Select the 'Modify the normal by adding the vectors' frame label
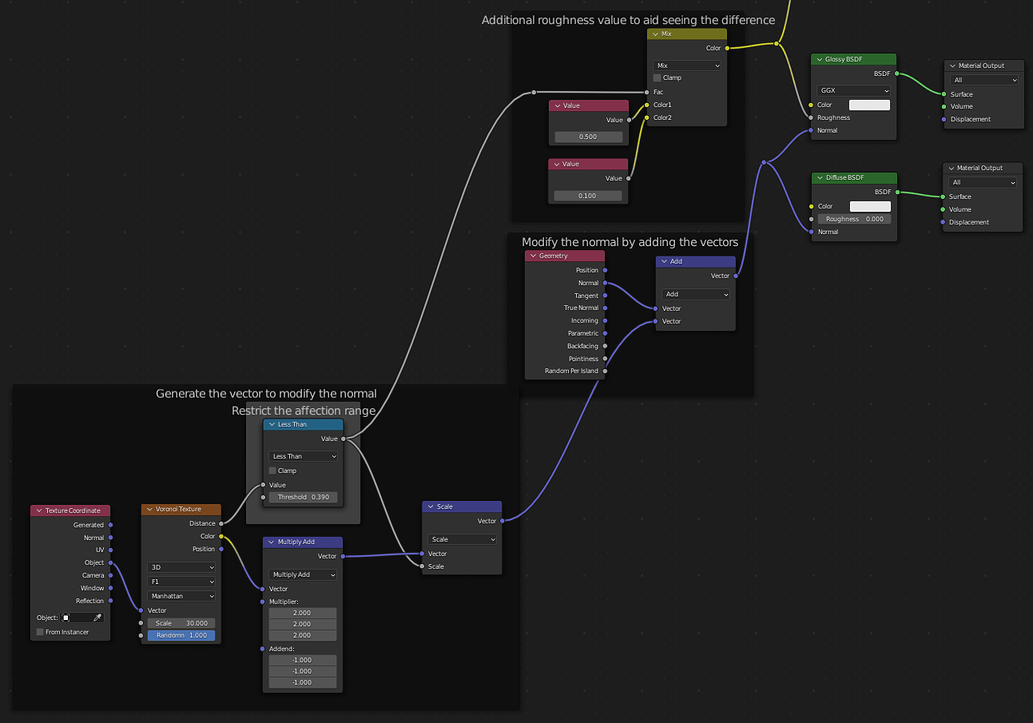 point(630,242)
